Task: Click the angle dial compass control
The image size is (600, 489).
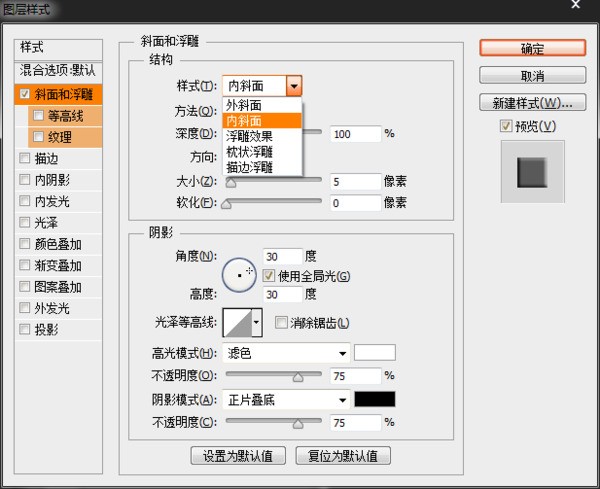Action: [x=240, y=273]
